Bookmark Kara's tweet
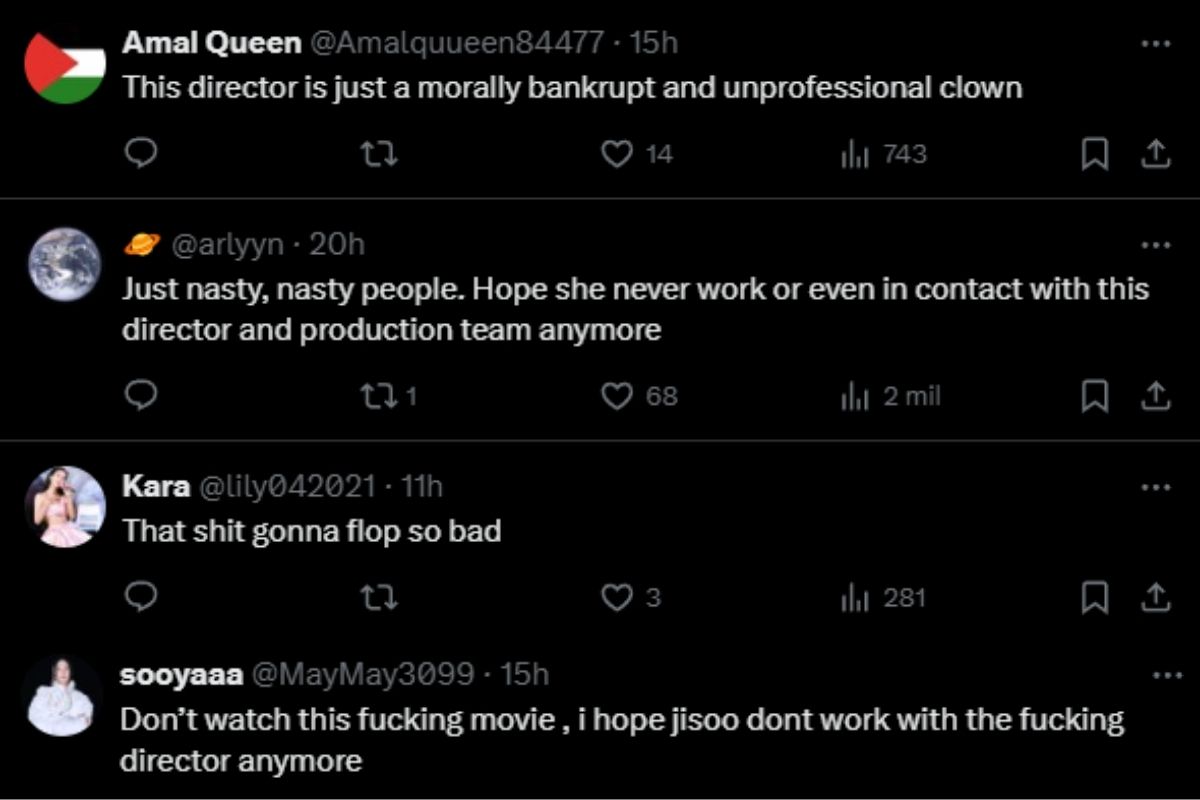The width and height of the screenshot is (1200, 800). pos(1096,598)
